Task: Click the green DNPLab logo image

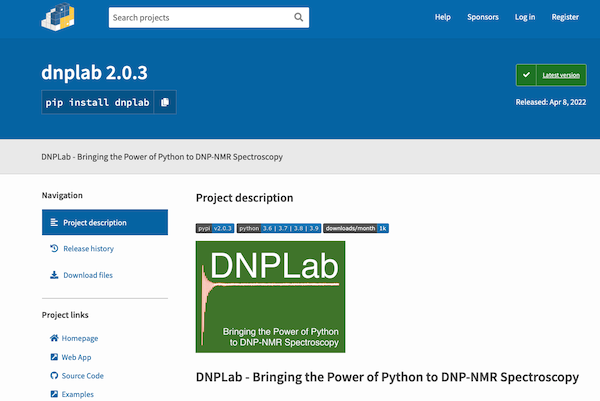Action: click(270, 297)
